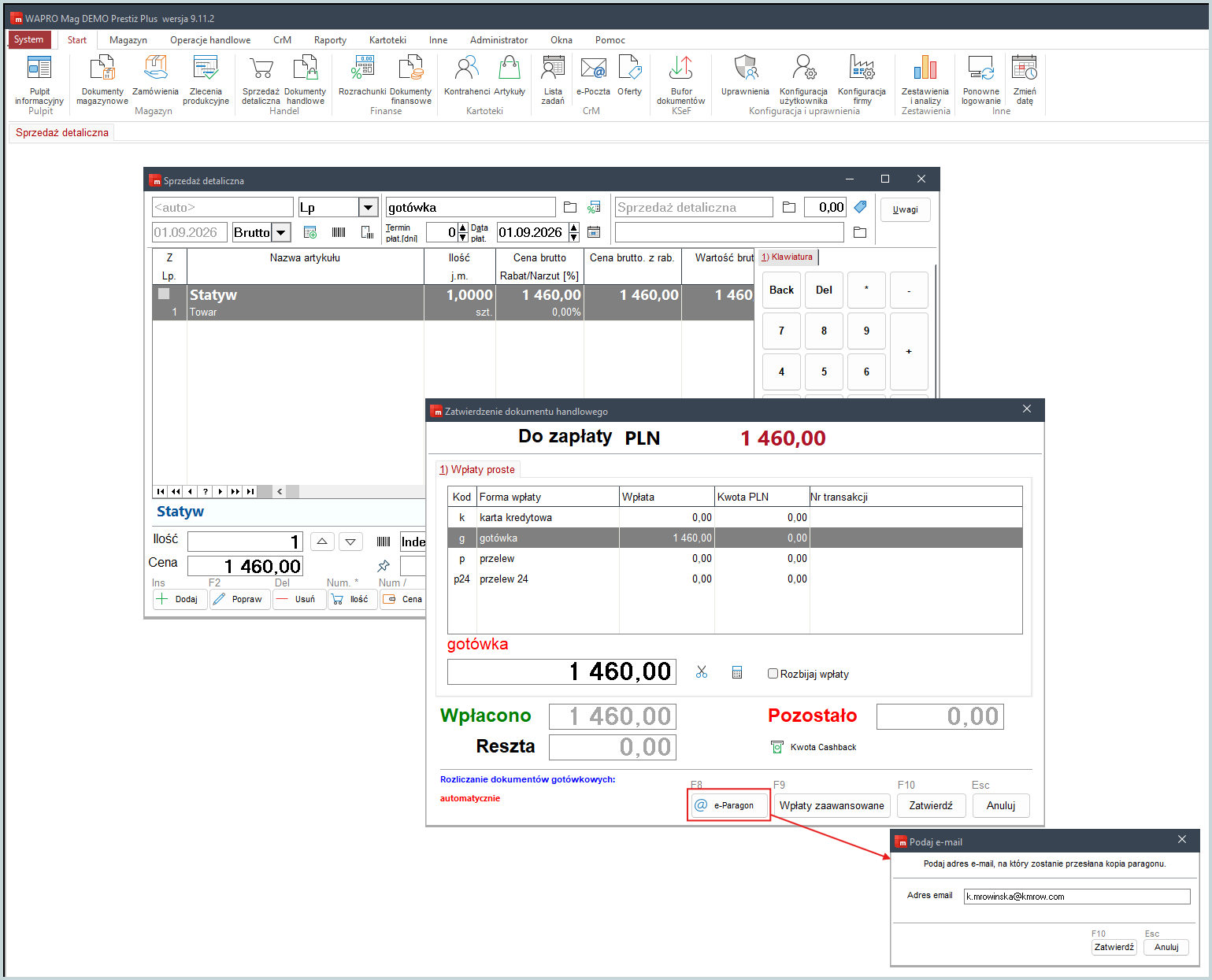The image size is (1212, 980).
Task: Click the barcode scanner icon beside Brutto
Action: [x=339, y=232]
